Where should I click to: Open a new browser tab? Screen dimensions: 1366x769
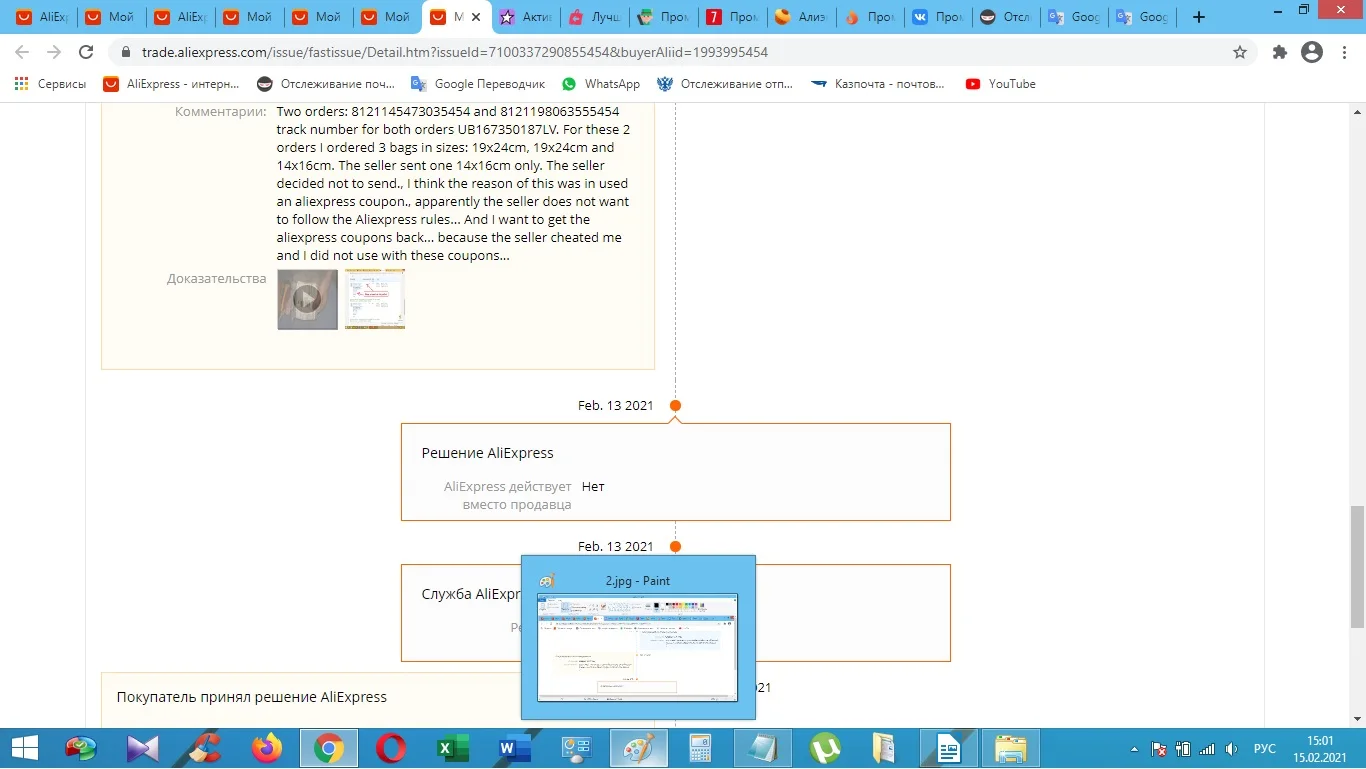pyautogui.click(x=1199, y=17)
